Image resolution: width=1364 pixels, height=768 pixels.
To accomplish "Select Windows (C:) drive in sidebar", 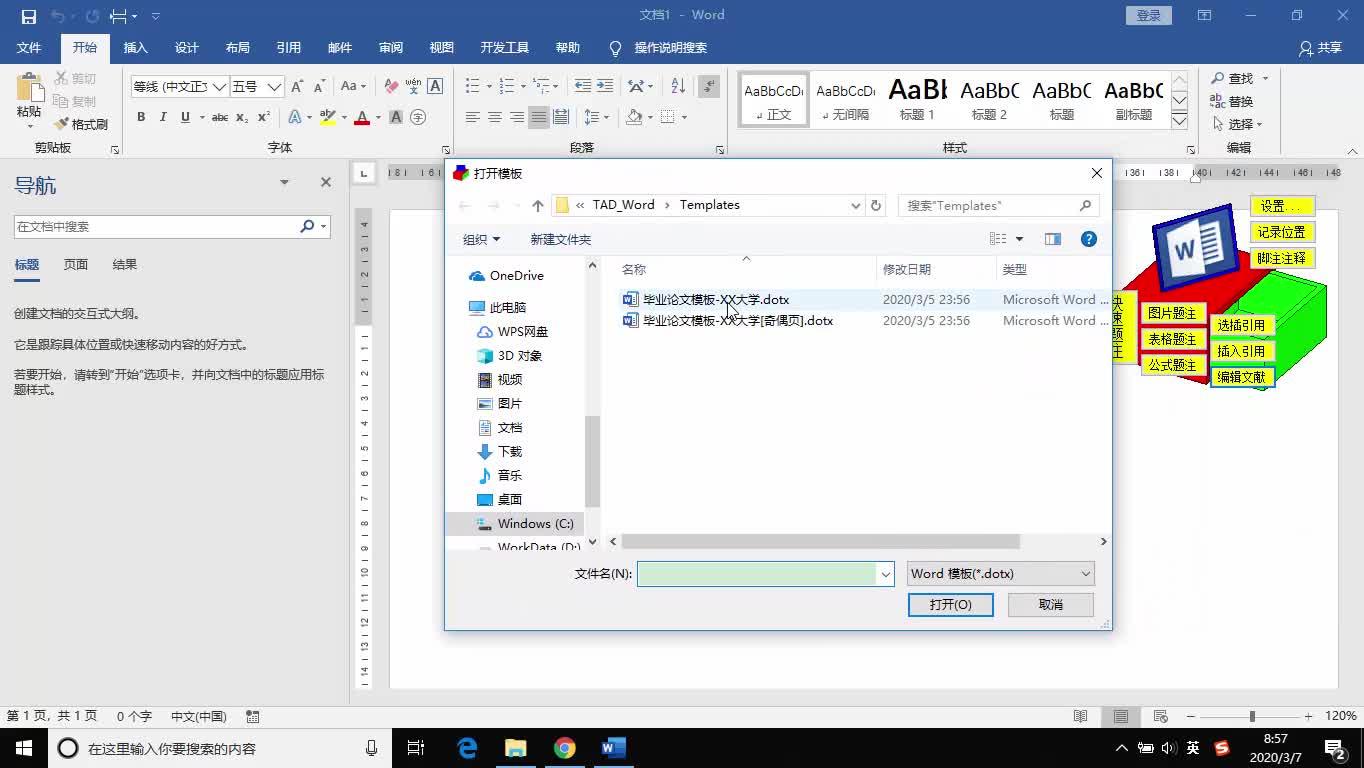I will click(535, 523).
